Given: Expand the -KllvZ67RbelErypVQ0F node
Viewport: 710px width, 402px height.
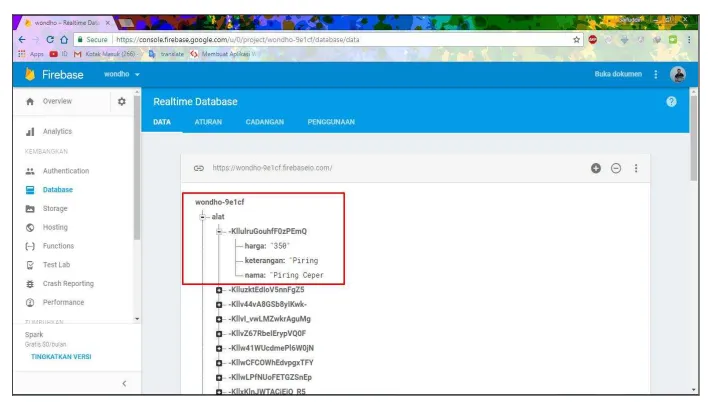Looking at the screenshot, I should click(x=219, y=334).
